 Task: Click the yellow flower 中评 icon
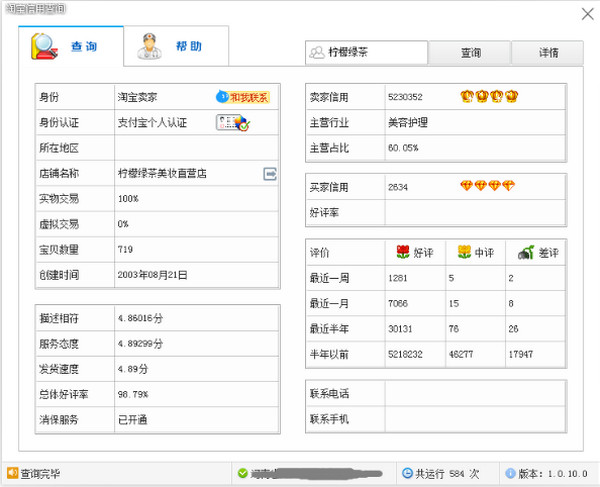pos(463,252)
